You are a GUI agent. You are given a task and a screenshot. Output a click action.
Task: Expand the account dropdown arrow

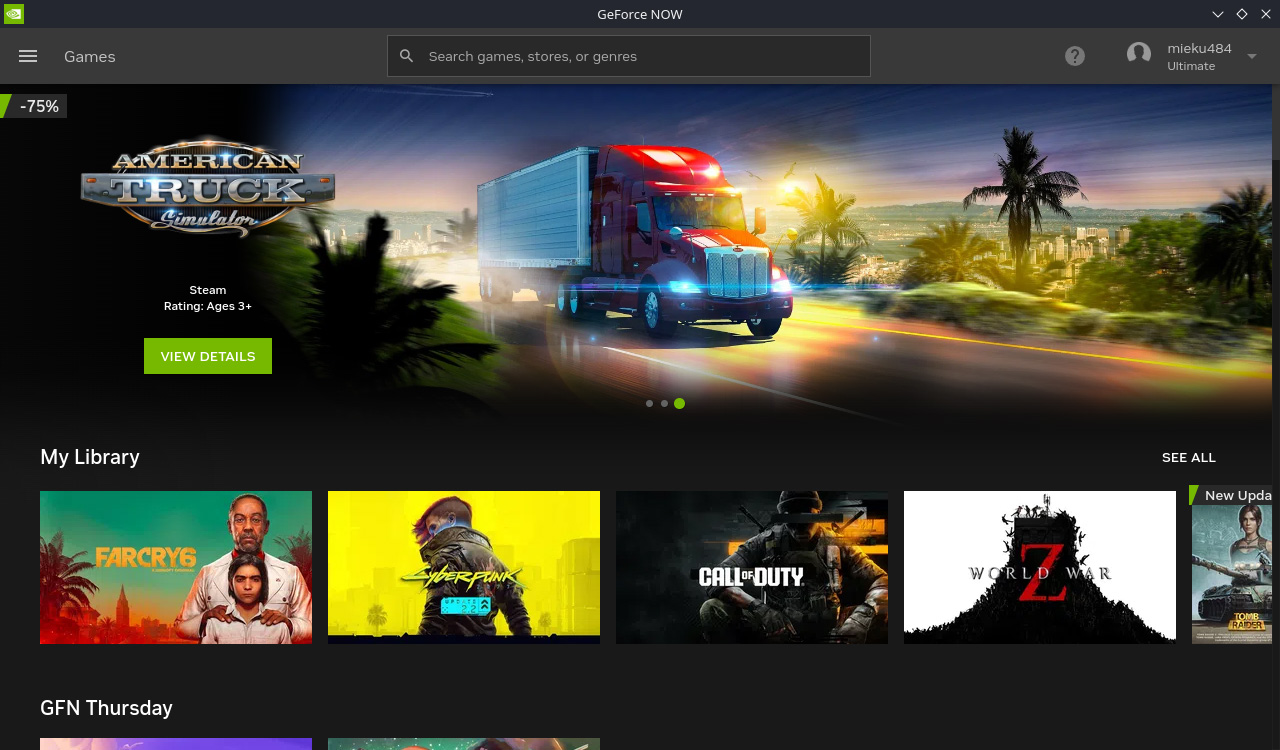click(x=1252, y=56)
